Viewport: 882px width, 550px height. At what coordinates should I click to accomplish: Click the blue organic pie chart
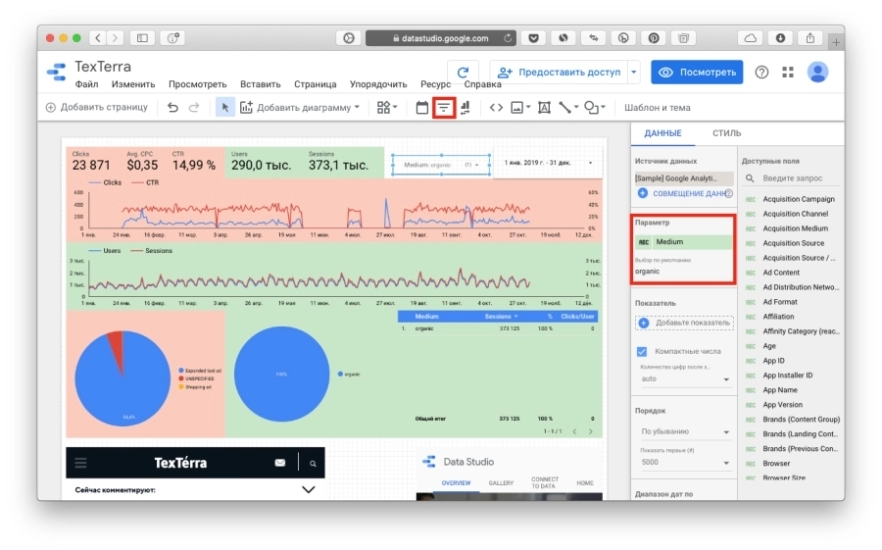point(281,374)
